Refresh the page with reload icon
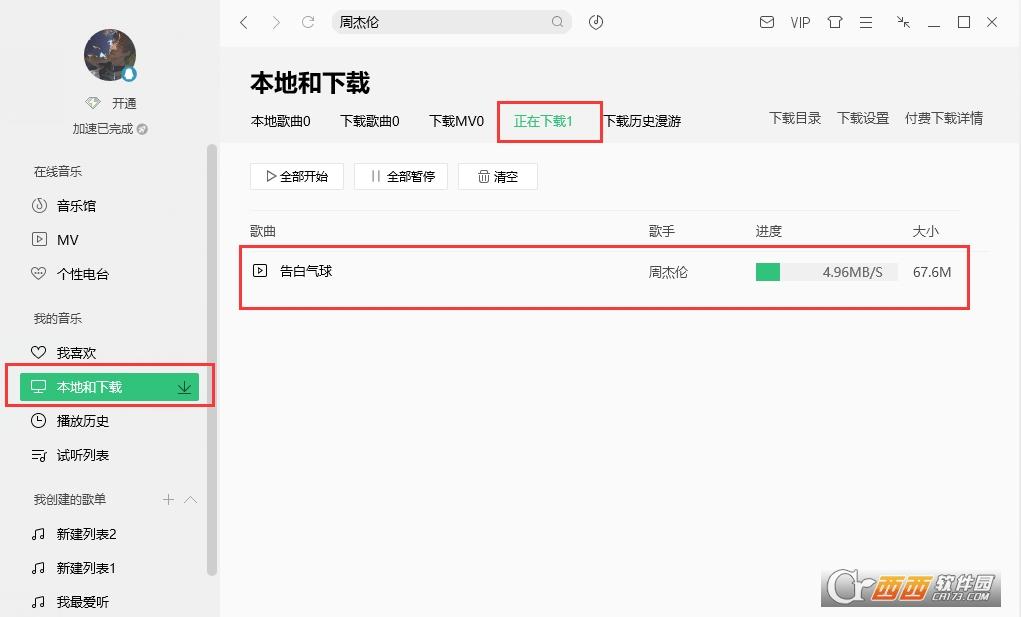The width and height of the screenshot is (1021, 617). tap(308, 22)
